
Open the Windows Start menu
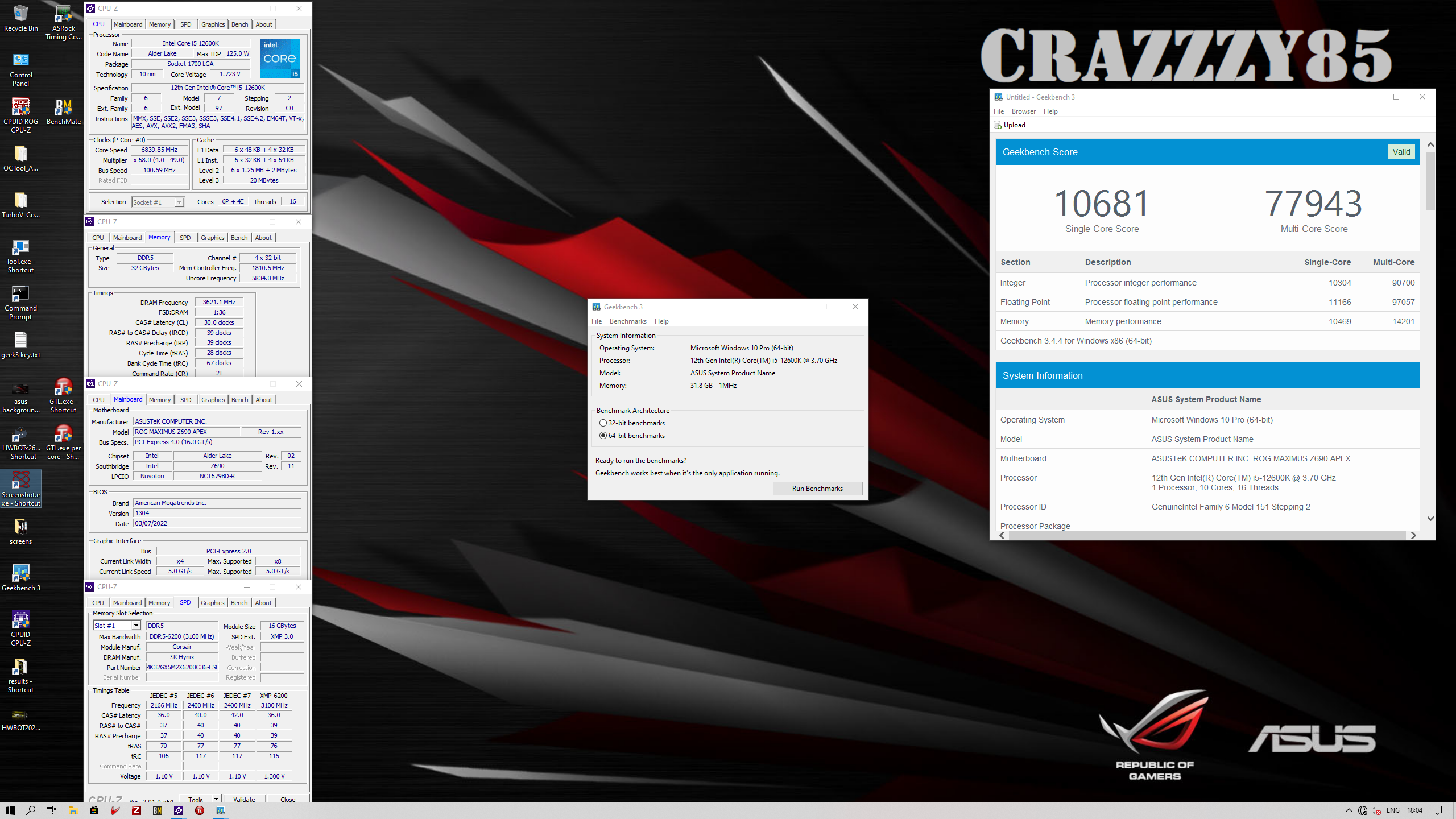(10, 810)
